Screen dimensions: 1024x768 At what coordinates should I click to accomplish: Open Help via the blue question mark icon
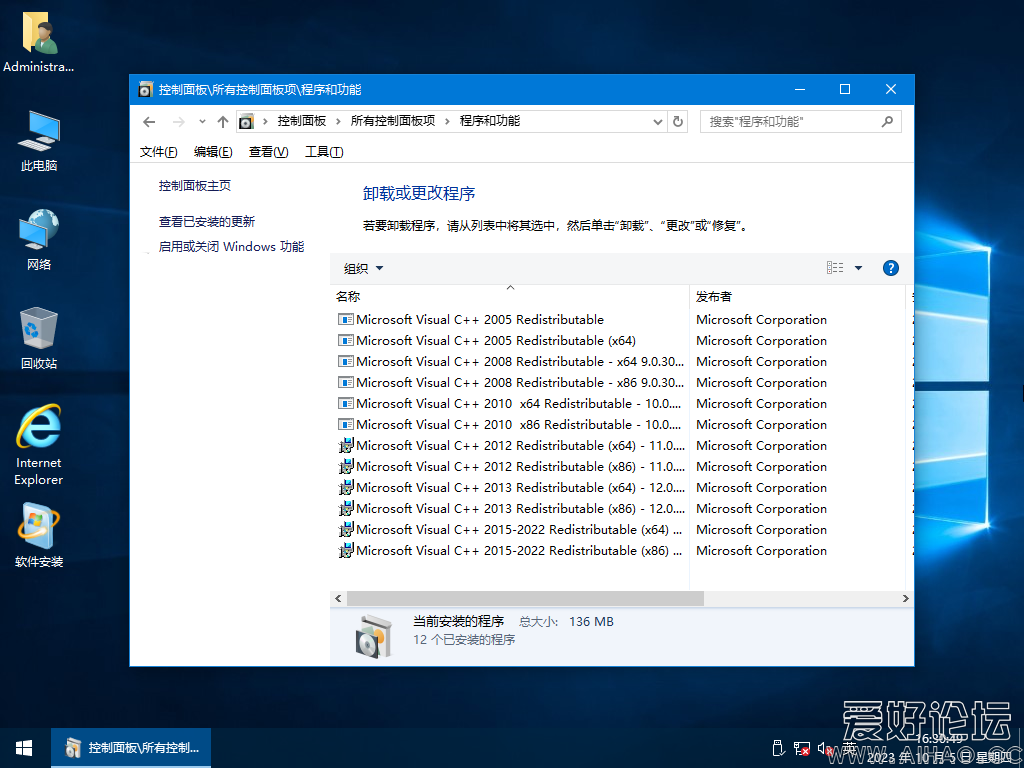[x=890, y=267]
